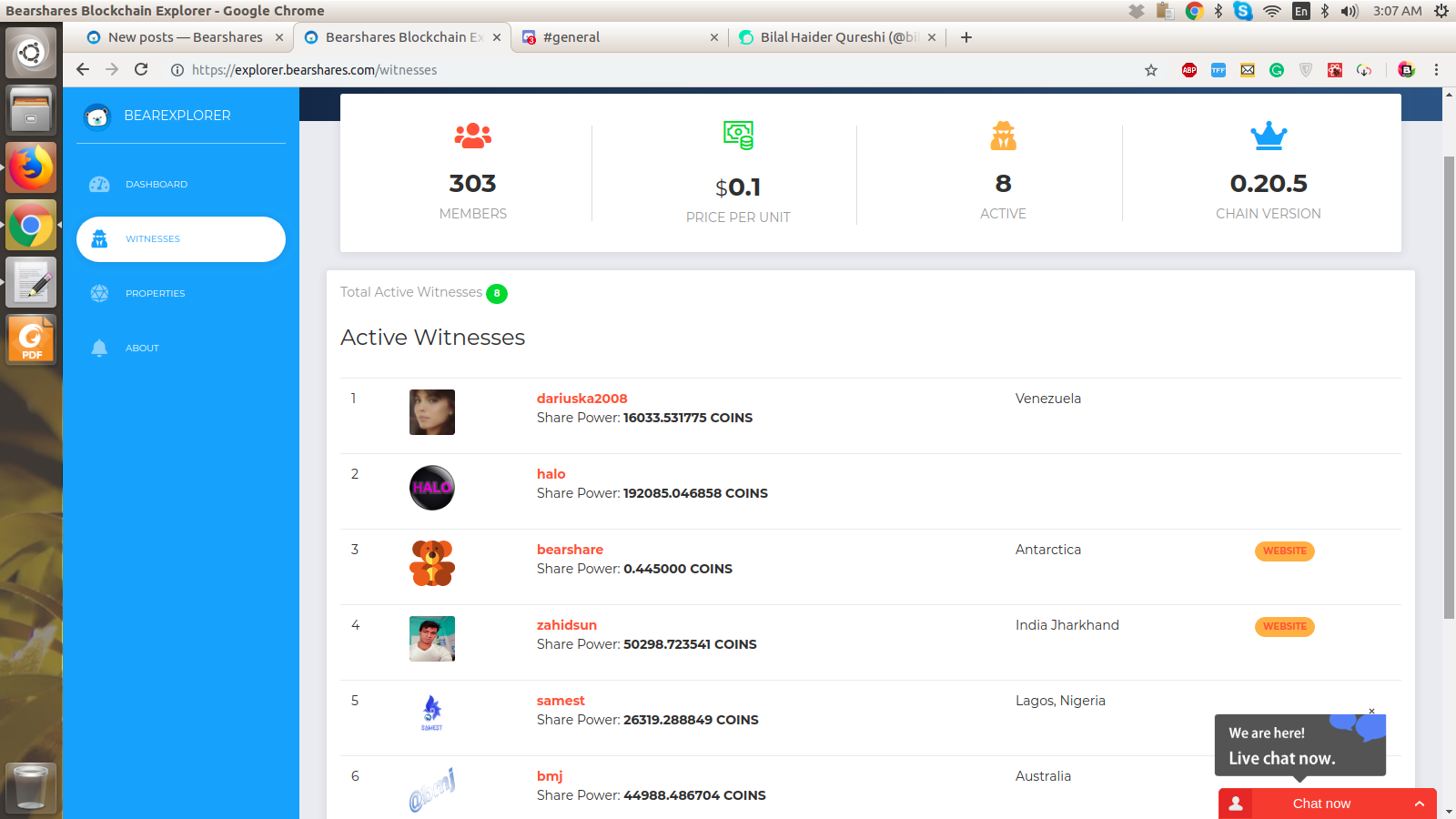Open the Ubuntu dash launcher
The image size is (1456, 819).
31,53
